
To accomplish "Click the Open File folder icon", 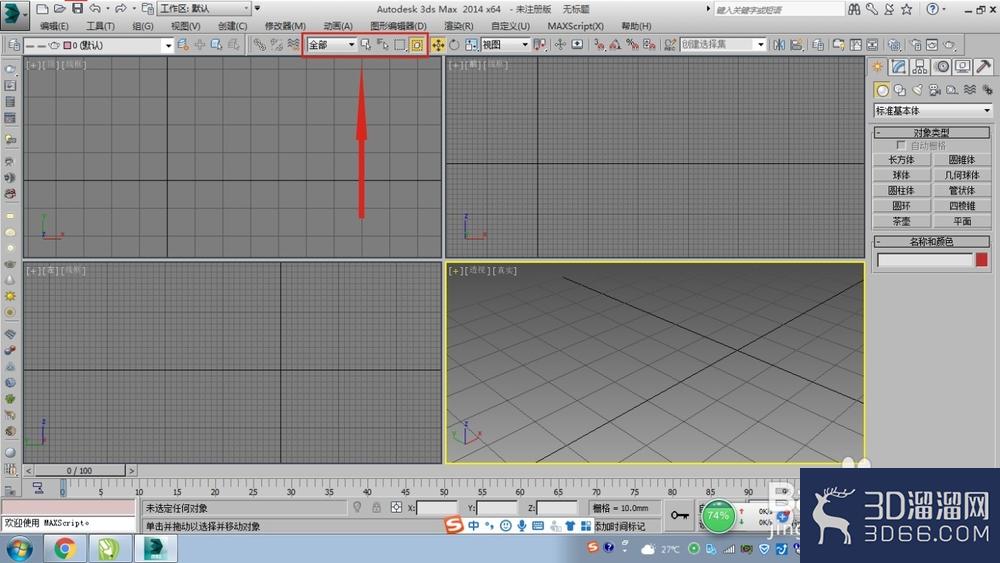I will click(x=59, y=9).
